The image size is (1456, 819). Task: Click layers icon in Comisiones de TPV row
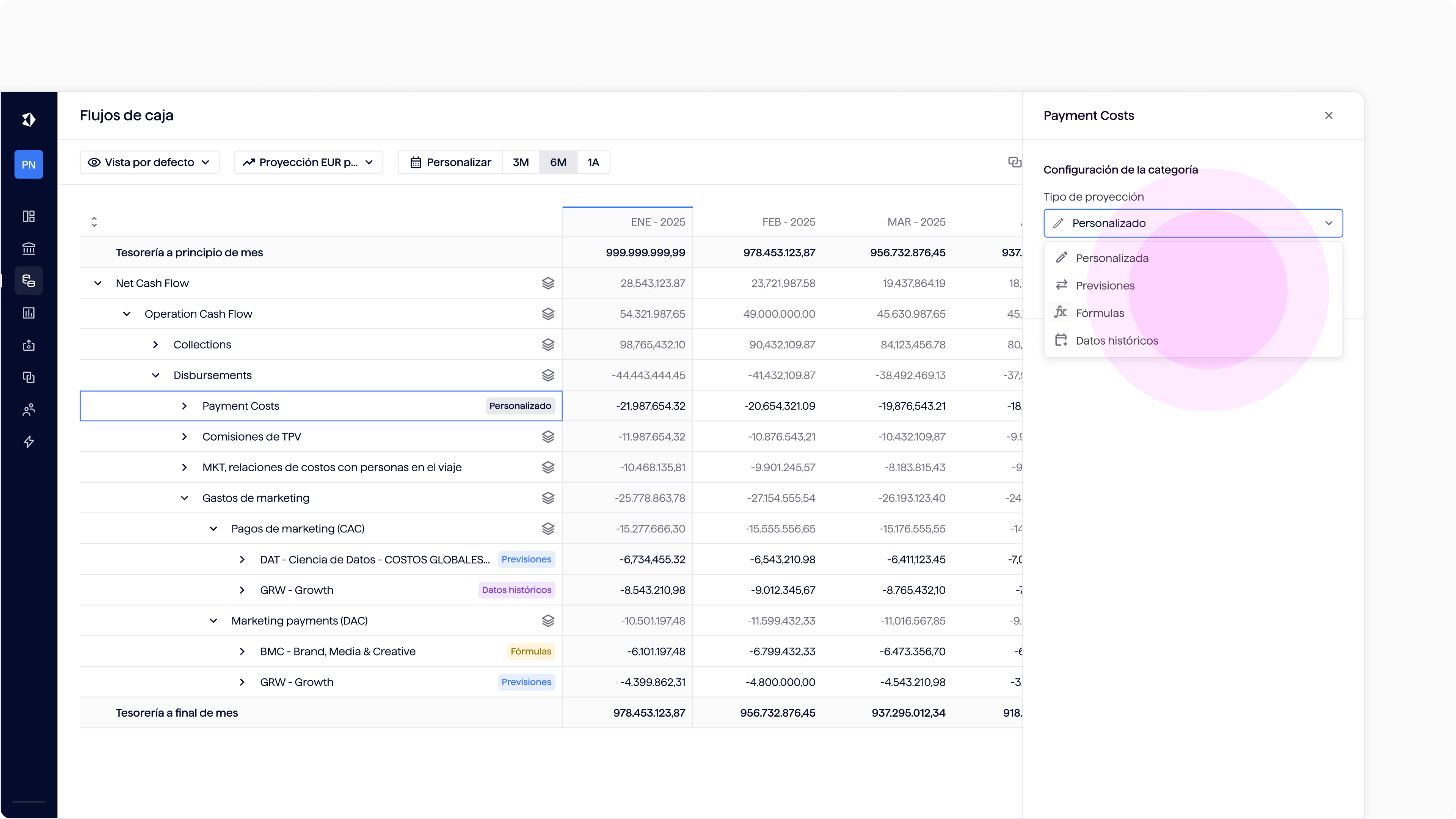point(548,437)
